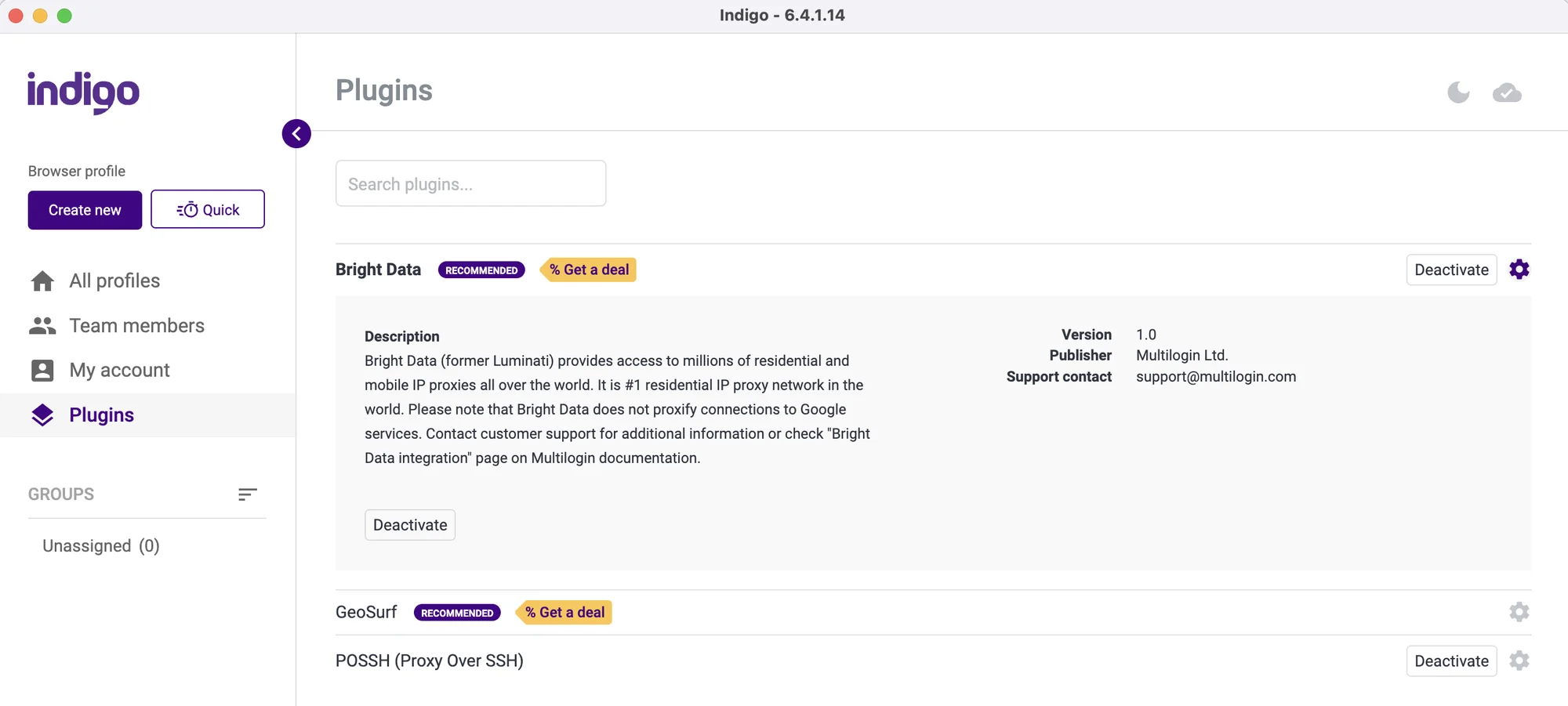This screenshot has height=706, width=1568.
Task: Click the Publisher label
Action: [x=1080, y=356]
